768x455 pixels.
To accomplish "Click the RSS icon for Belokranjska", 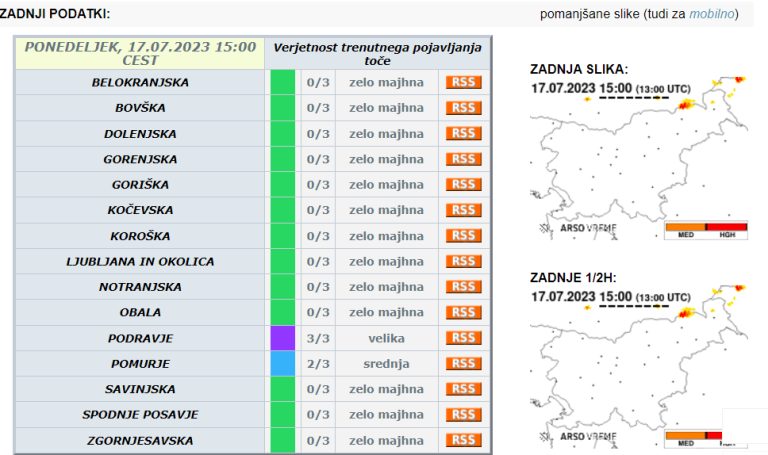I will click(x=463, y=82).
